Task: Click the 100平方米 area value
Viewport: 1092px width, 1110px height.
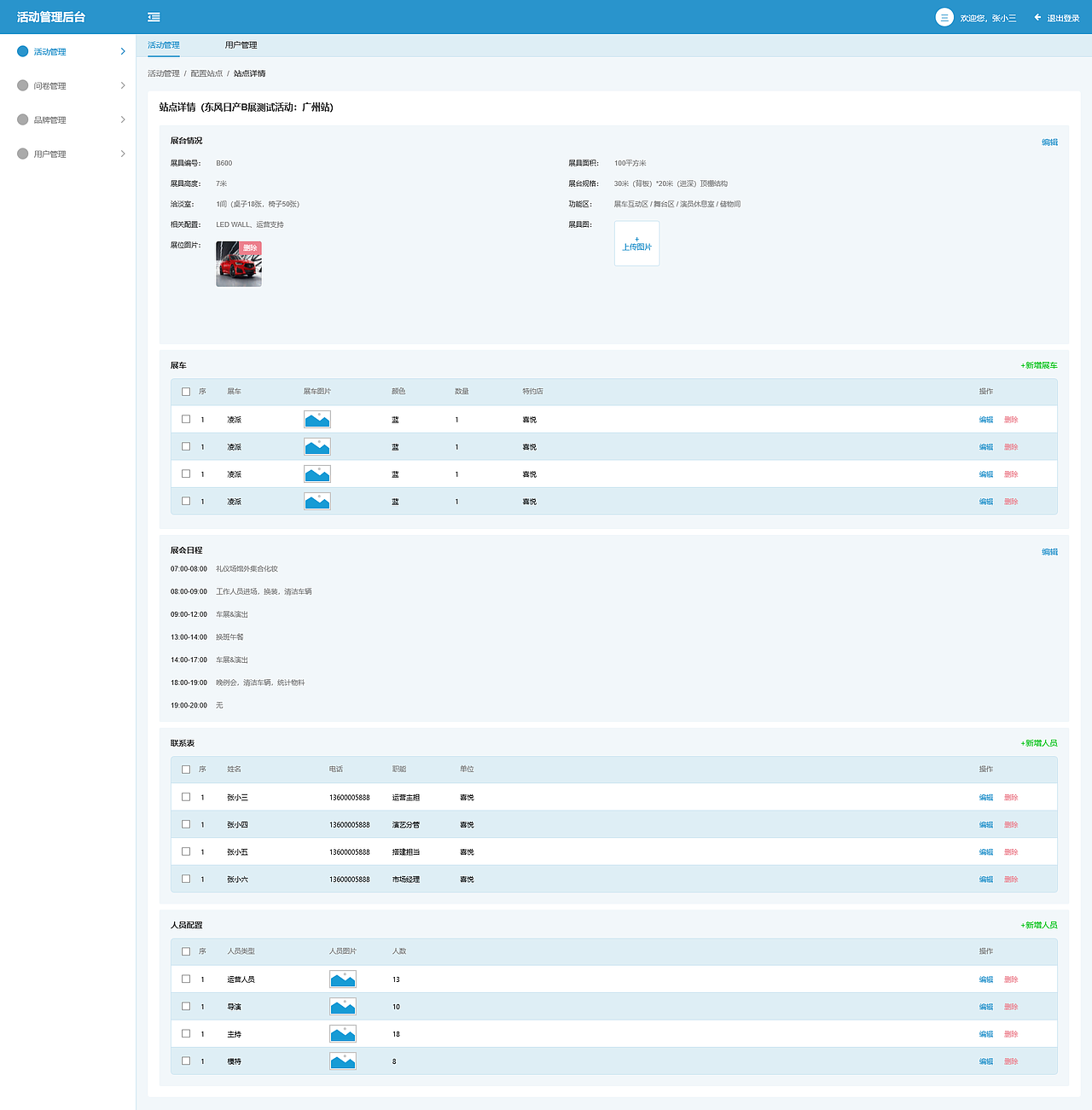Action: [630, 163]
